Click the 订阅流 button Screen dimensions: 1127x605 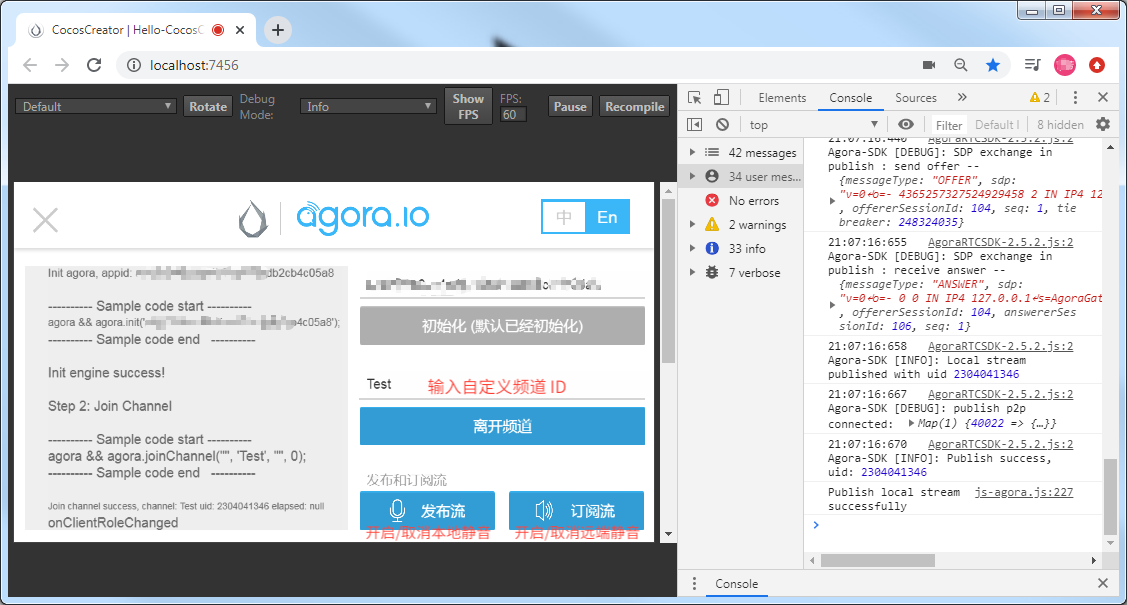[576, 511]
